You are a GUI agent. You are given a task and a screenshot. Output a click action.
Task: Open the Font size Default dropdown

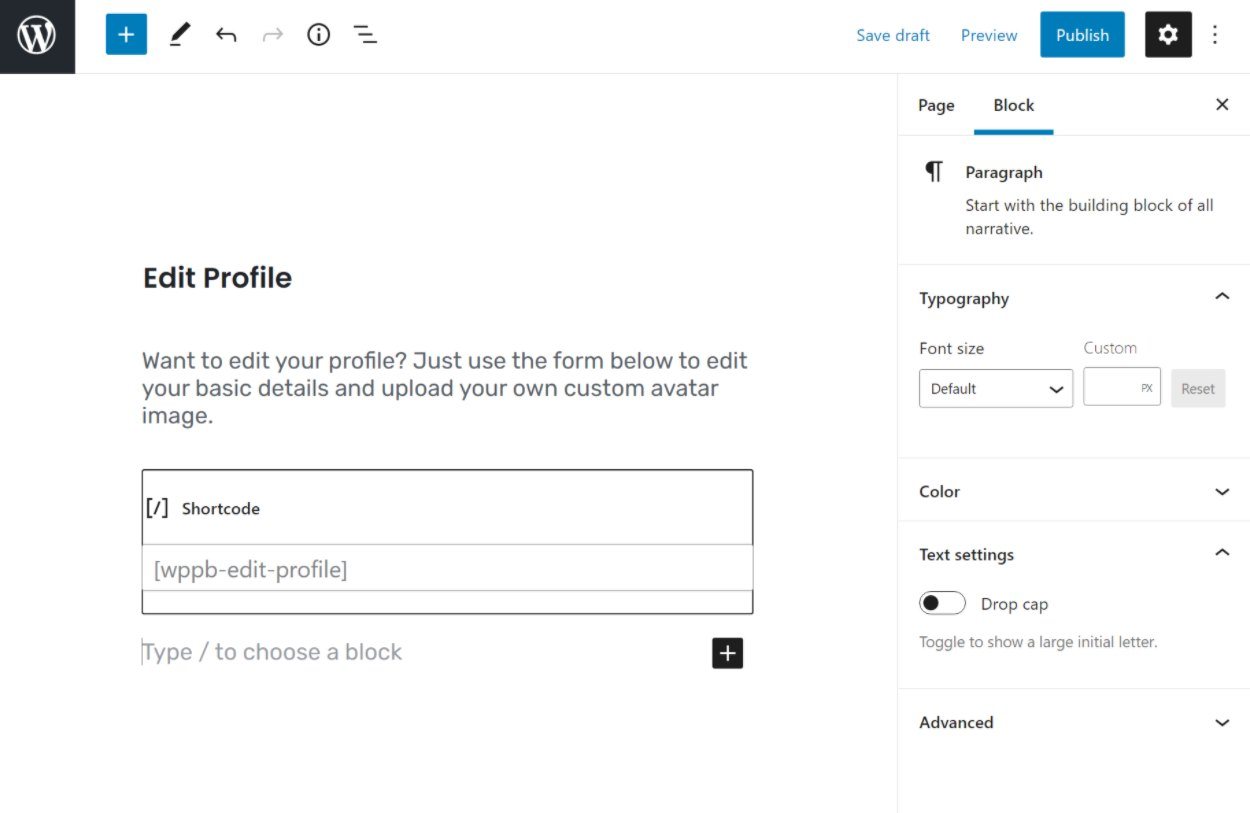point(996,388)
